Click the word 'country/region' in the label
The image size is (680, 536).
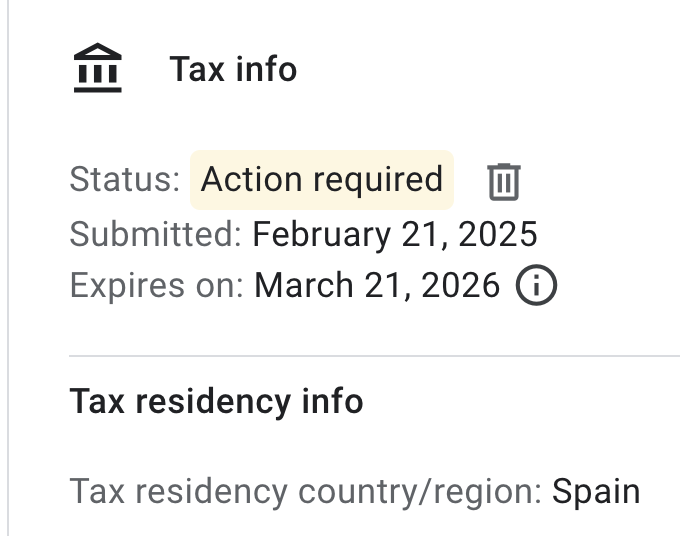click(420, 493)
